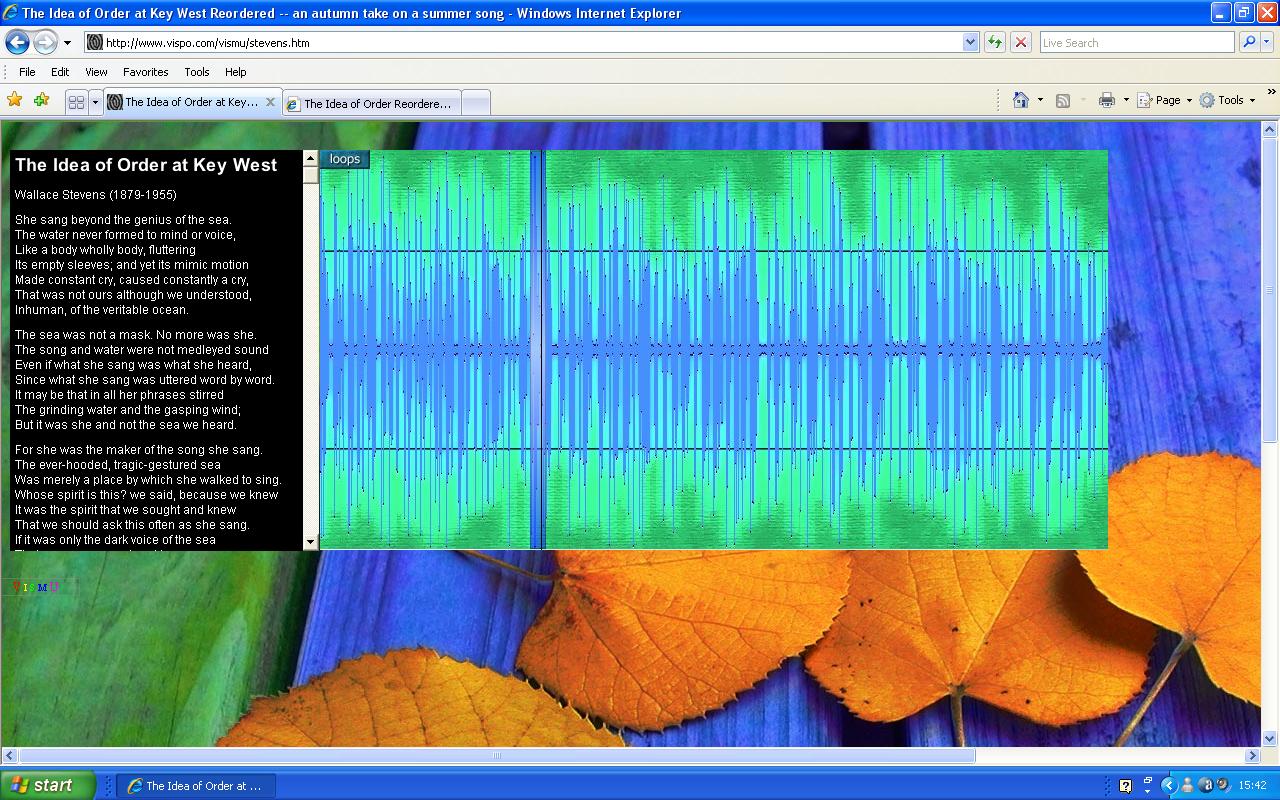The height and width of the screenshot is (800, 1280).
Task: Open the Print options dropdown arrow
Action: pos(1126,100)
